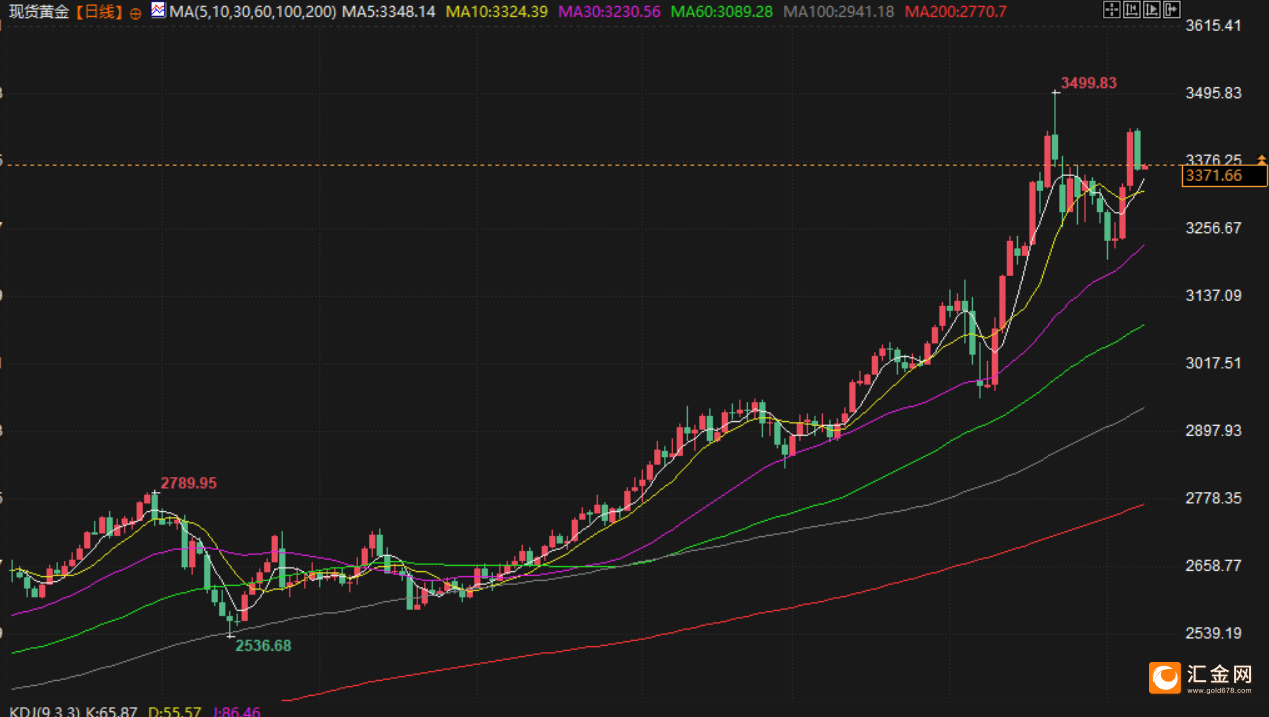This screenshot has width=1269, height=717.
Task: Click the 2778.35 axis label
Action: pos(1212,498)
